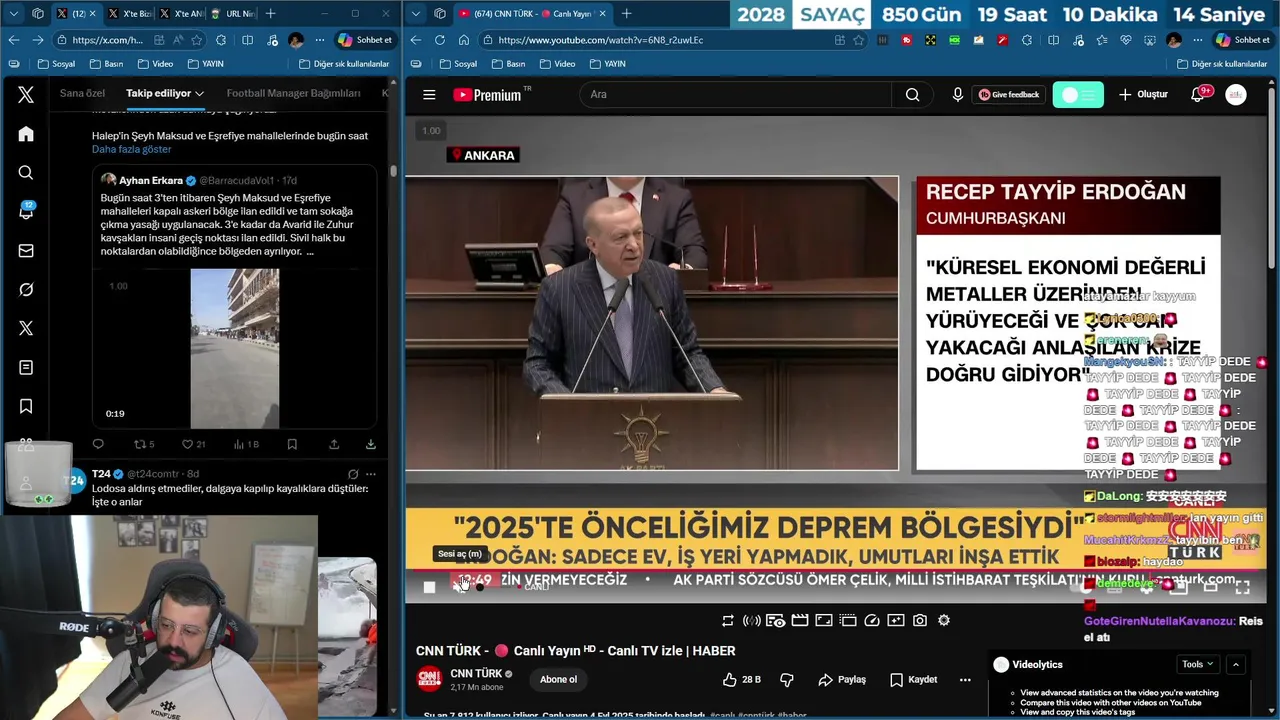Switch to the URL browser tab
Viewport: 1280px width, 720px height.
click(x=232, y=13)
